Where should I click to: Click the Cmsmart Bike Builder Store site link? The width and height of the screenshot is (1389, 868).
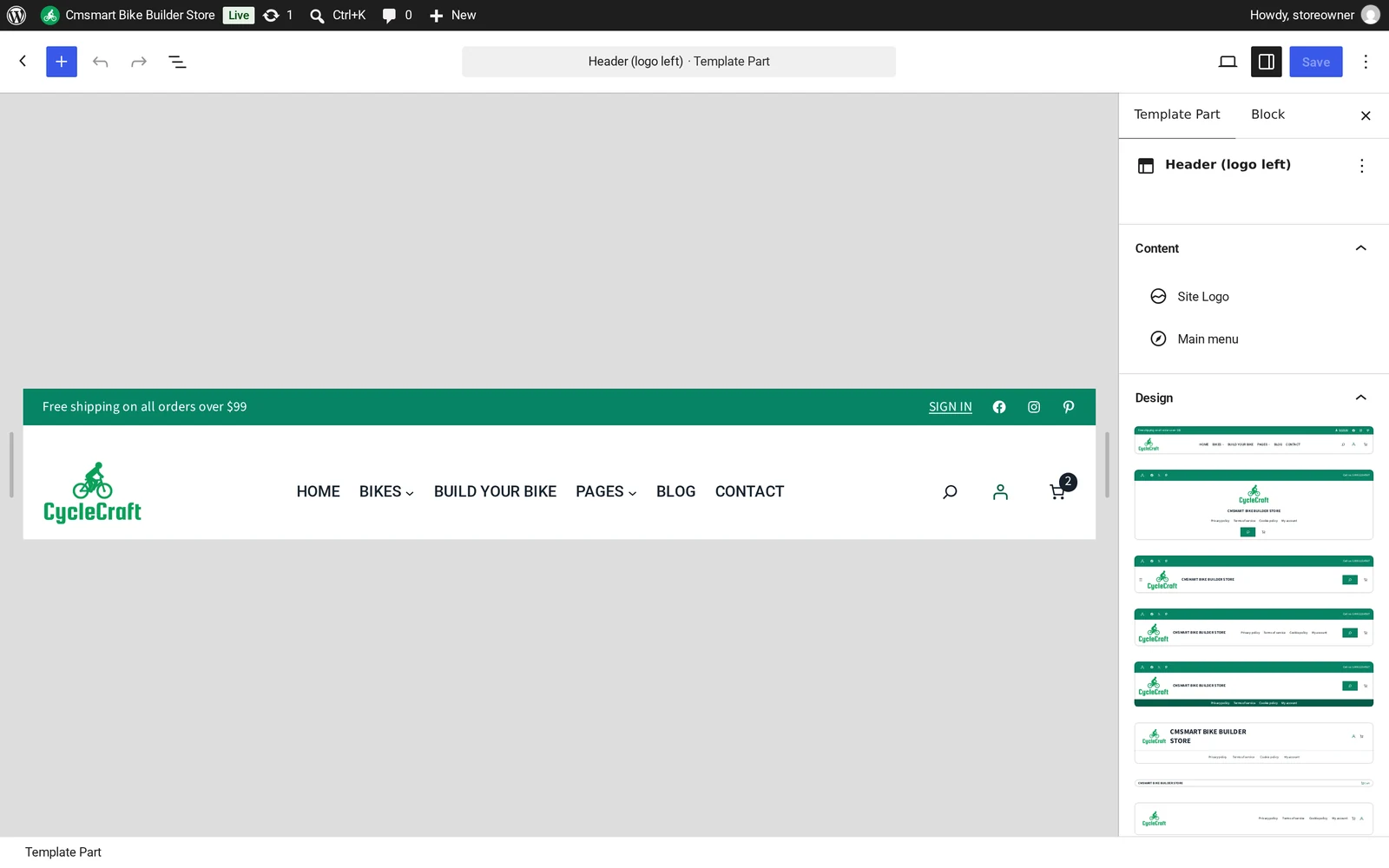click(128, 15)
